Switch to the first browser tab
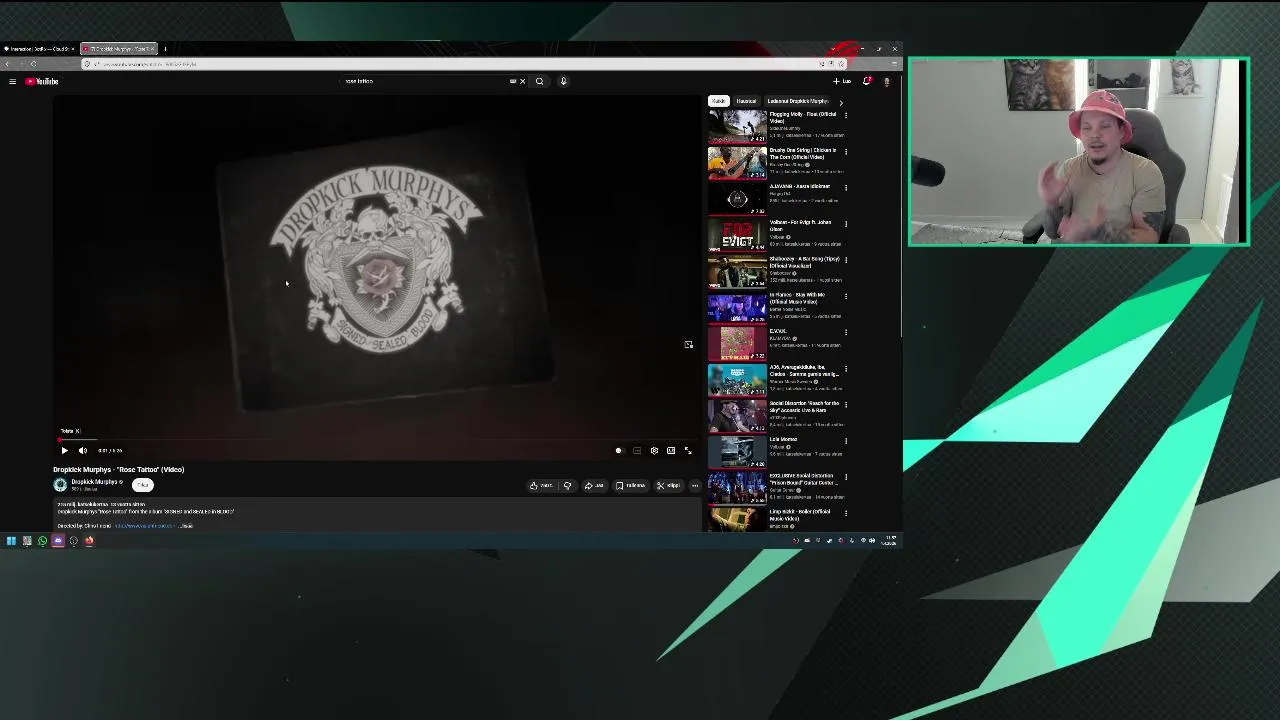This screenshot has width=1280, height=720. 38,49
